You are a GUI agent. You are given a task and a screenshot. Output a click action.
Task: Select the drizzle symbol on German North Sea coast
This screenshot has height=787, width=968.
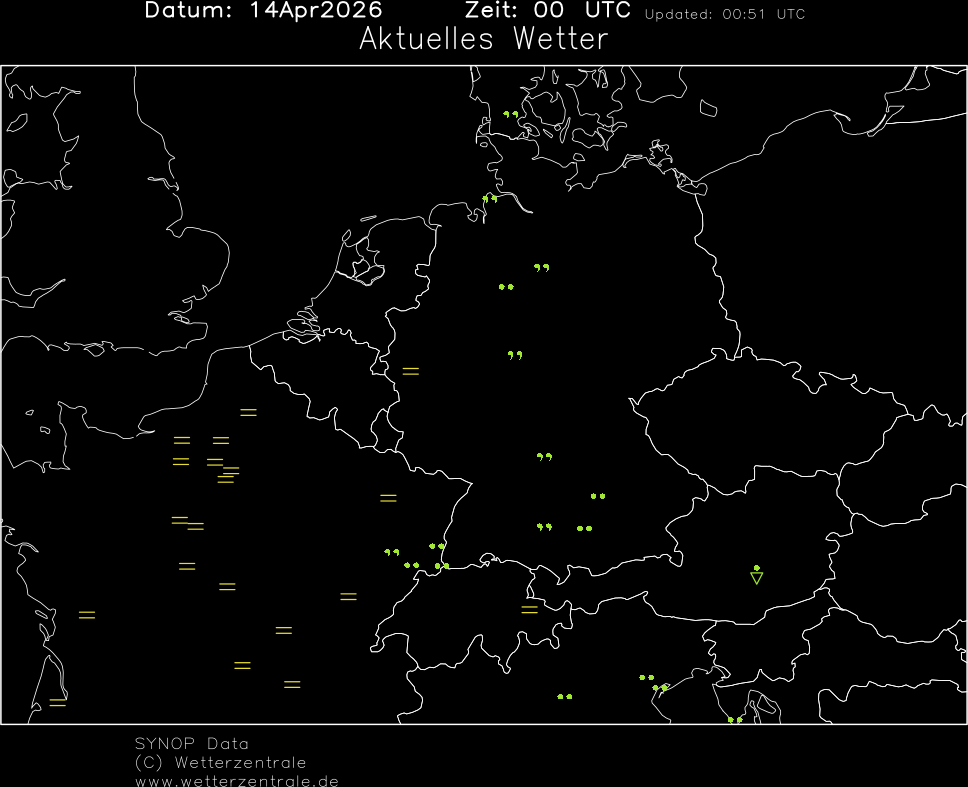(x=489, y=199)
